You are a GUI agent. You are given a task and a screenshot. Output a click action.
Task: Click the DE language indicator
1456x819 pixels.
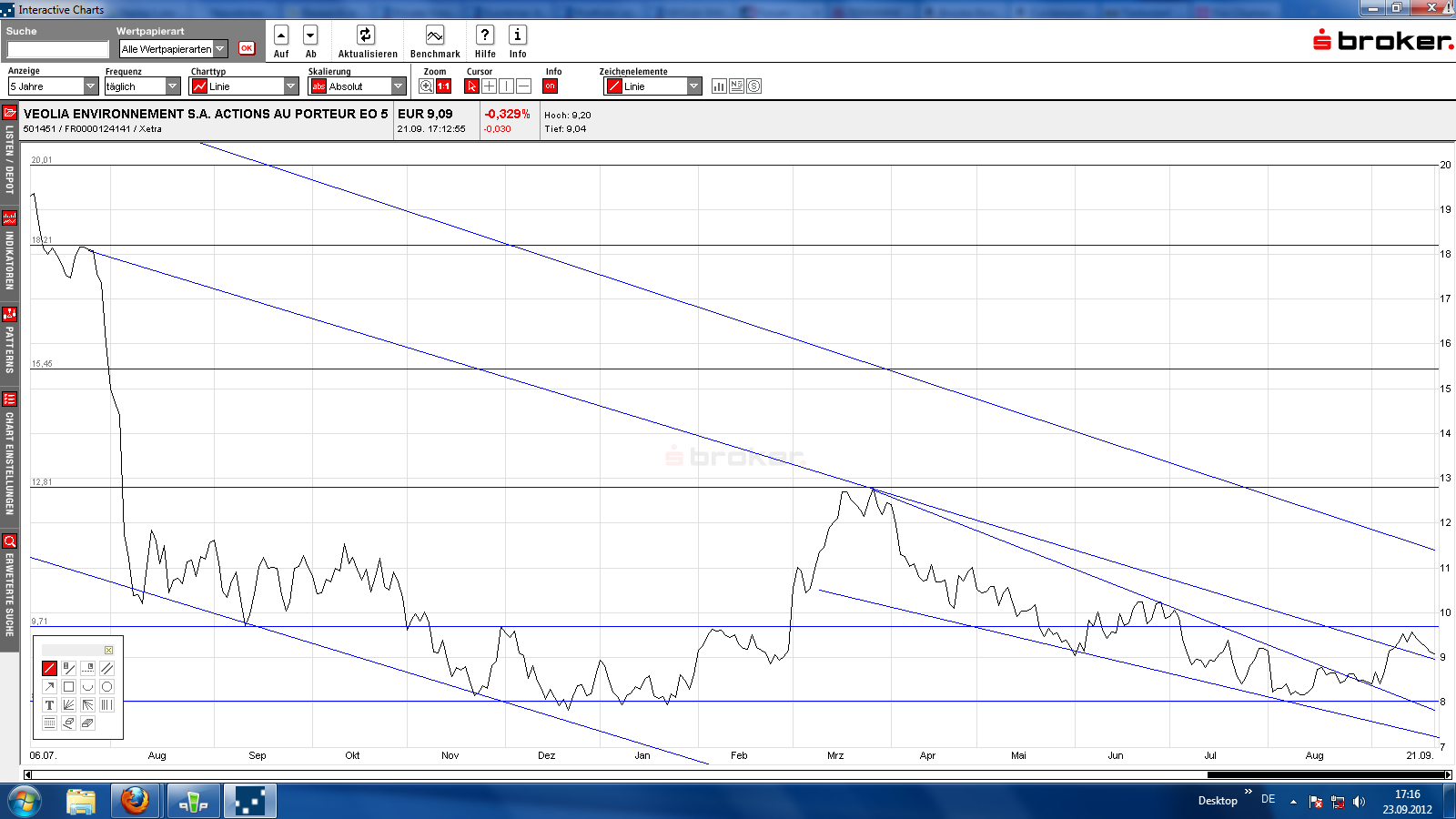coord(1268,799)
